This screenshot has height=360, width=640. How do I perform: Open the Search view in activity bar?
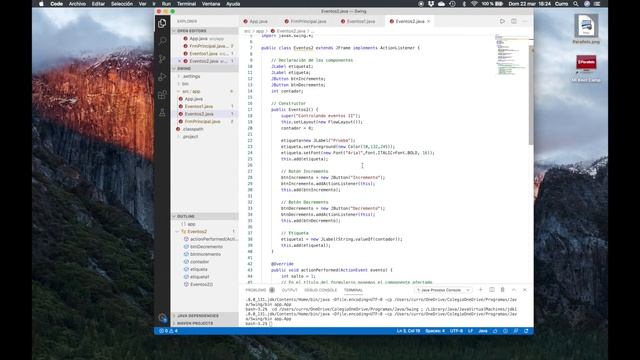(162, 40)
